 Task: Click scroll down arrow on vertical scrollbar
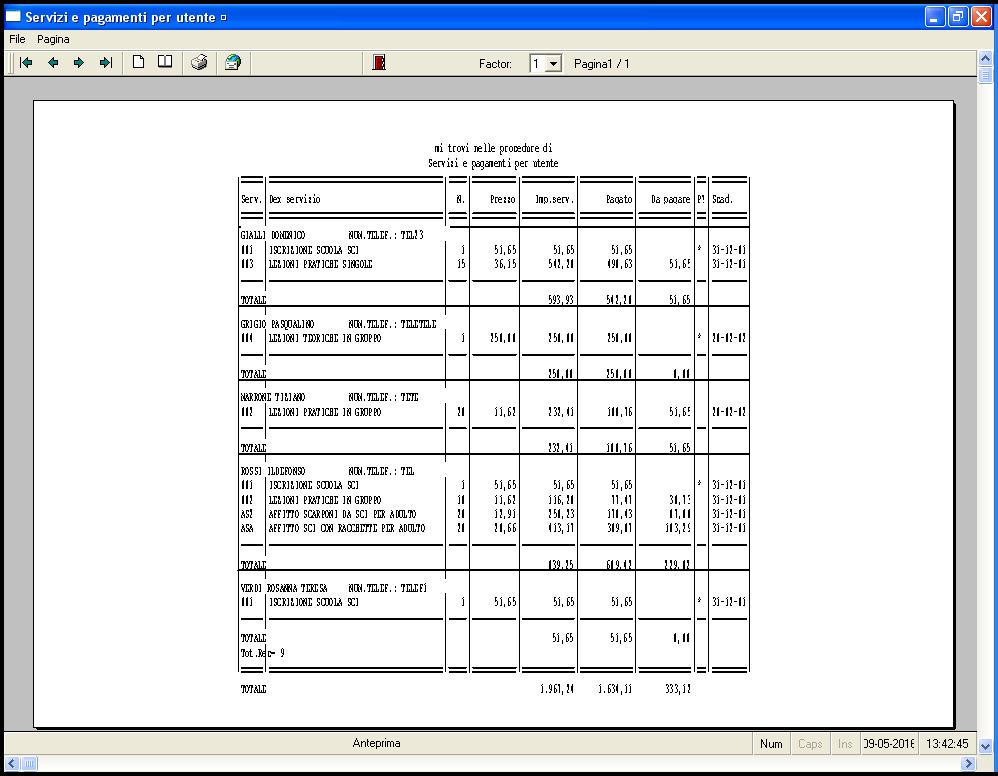[x=985, y=745]
